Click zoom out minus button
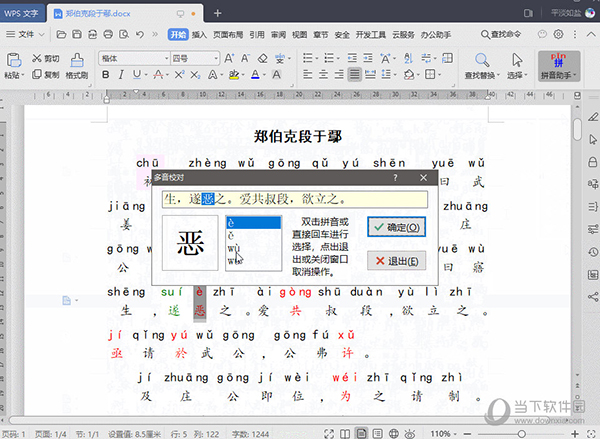 pyautogui.click(x=467, y=434)
